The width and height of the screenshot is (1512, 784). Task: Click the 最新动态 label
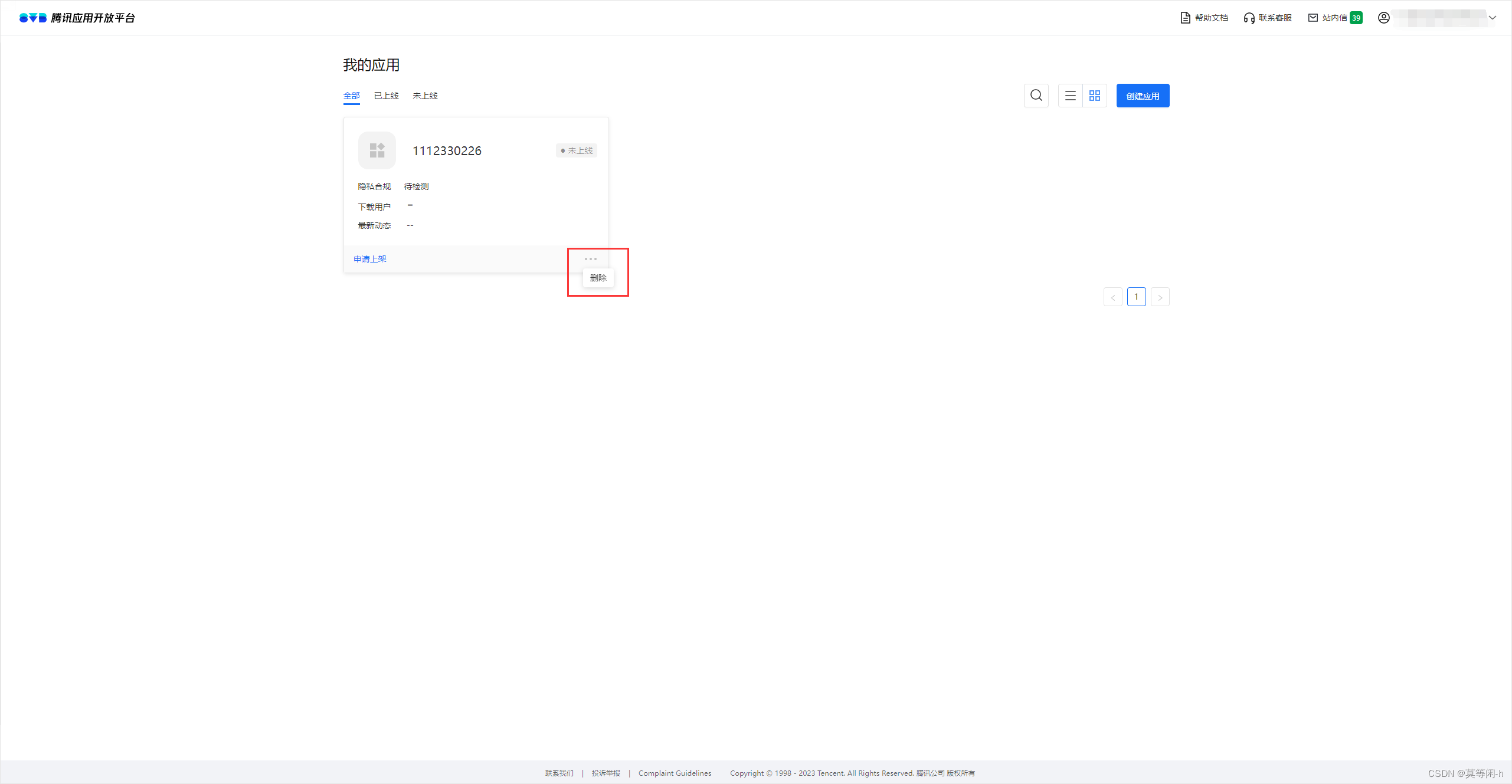pyautogui.click(x=374, y=225)
